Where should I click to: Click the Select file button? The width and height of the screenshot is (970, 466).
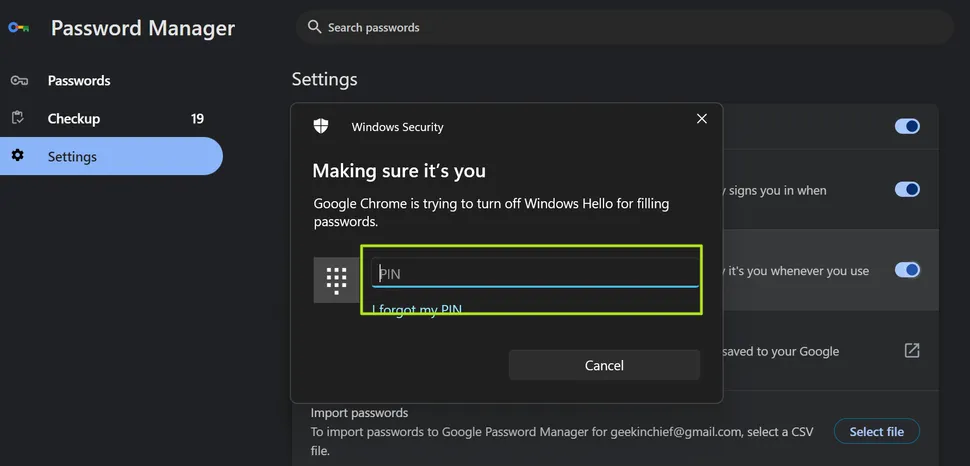[x=876, y=432]
